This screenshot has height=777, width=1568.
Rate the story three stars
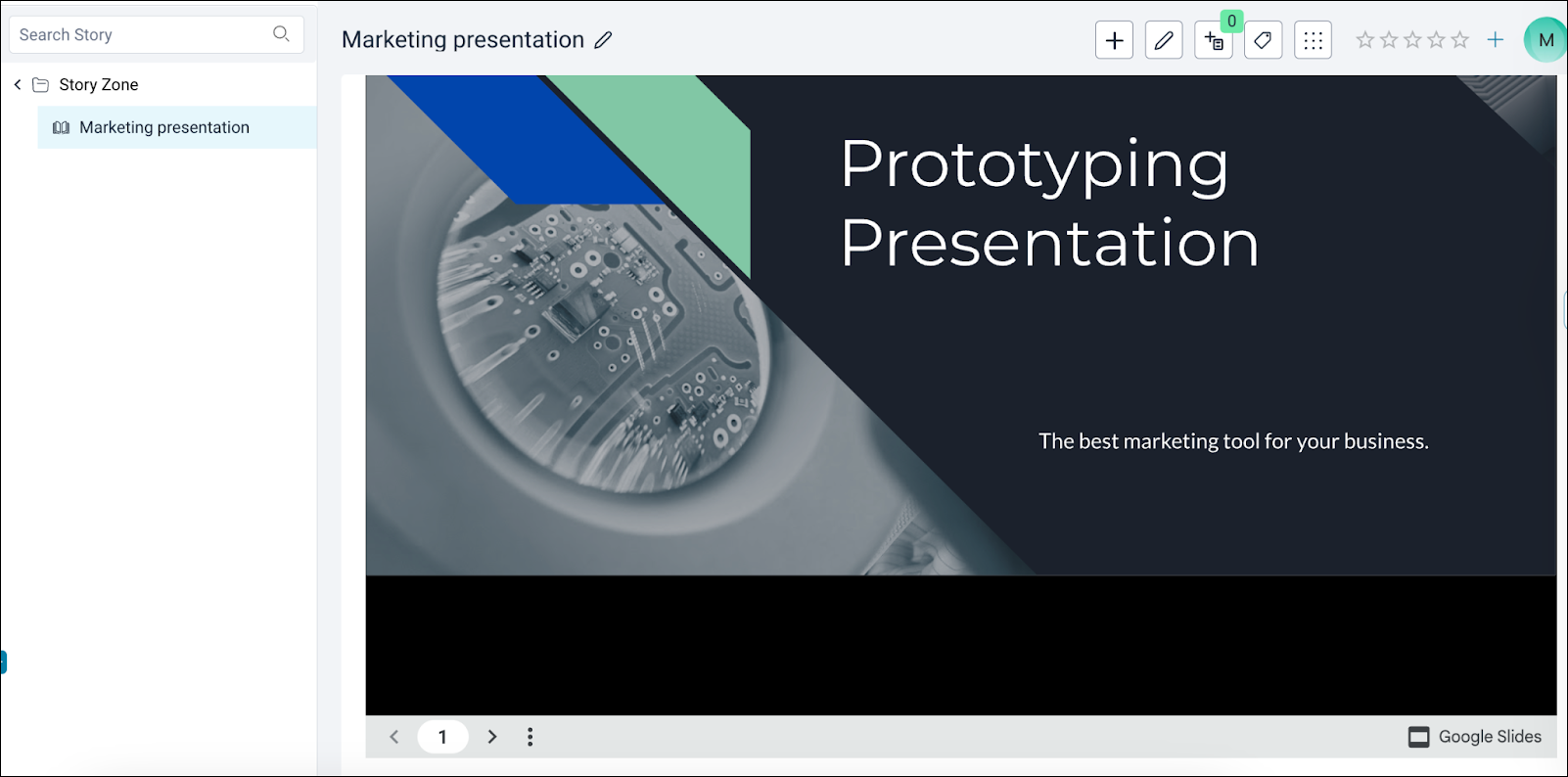click(x=1412, y=40)
